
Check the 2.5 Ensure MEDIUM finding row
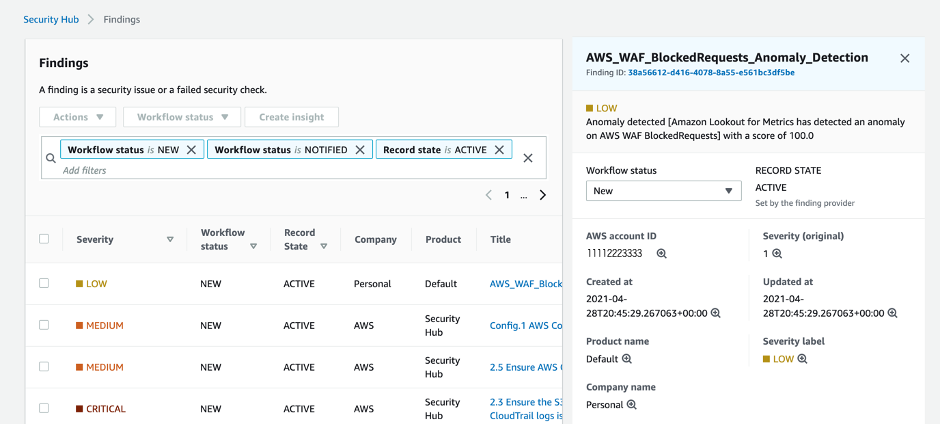coord(44,366)
